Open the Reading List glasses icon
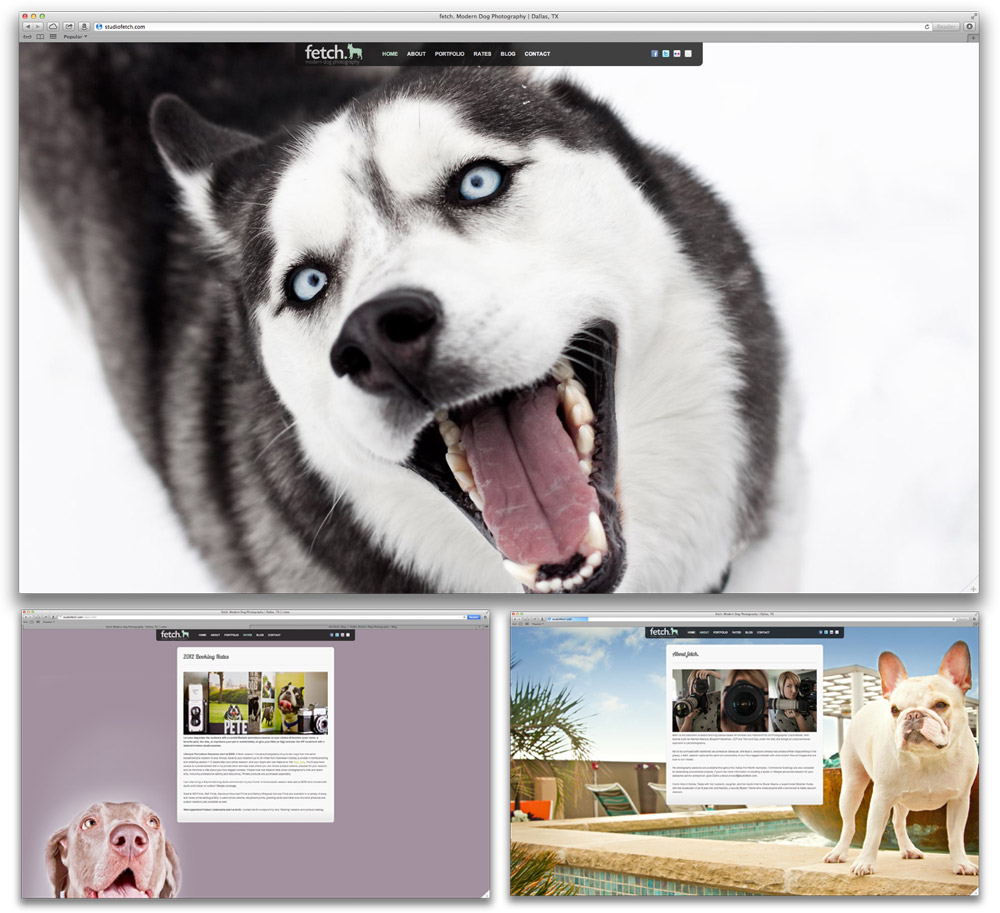Screen dimensions: 1000x913 tap(26, 37)
